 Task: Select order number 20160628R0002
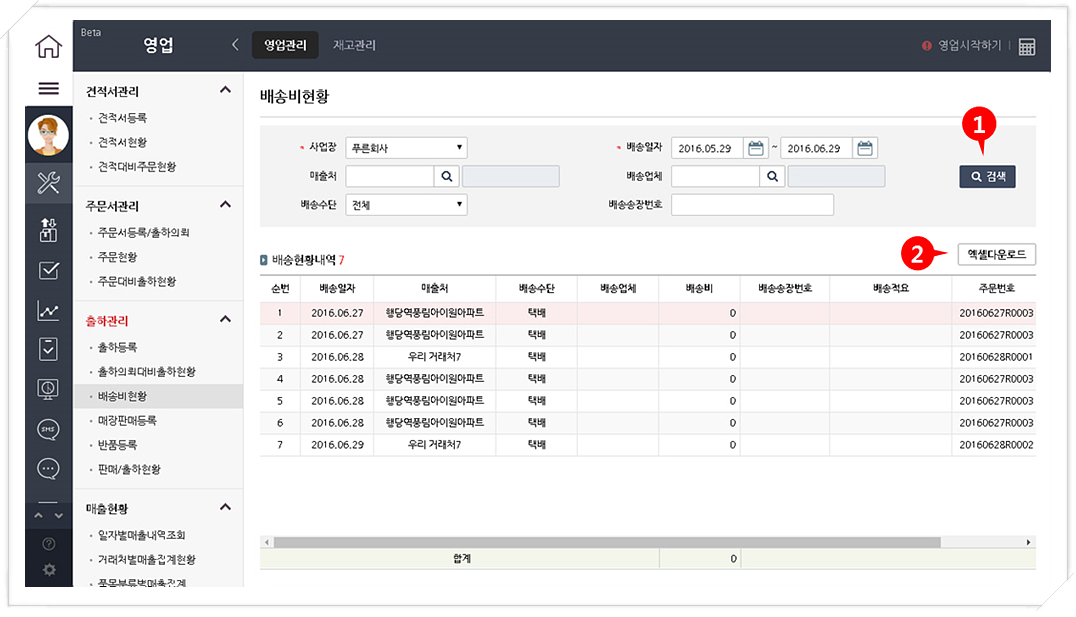pyautogui.click(x=996, y=445)
